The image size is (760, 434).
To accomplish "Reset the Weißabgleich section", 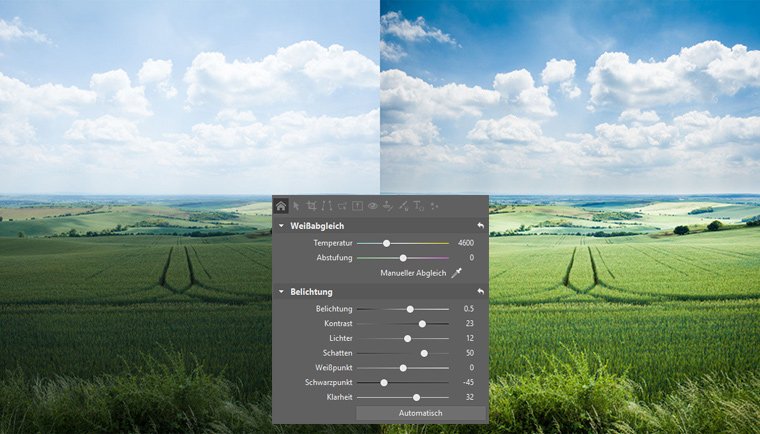I will click(x=480, y=225).
